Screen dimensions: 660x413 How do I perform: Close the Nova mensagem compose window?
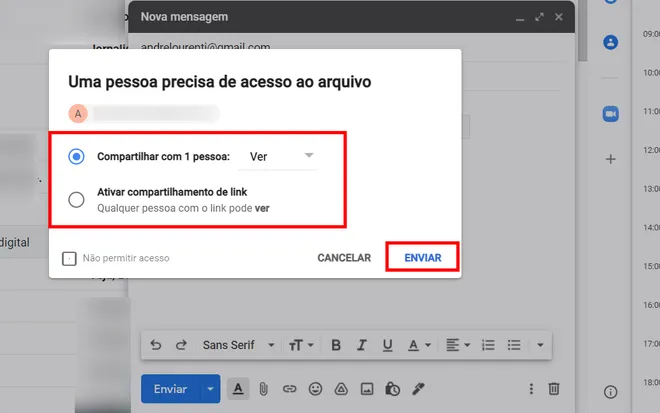point(559,17)
